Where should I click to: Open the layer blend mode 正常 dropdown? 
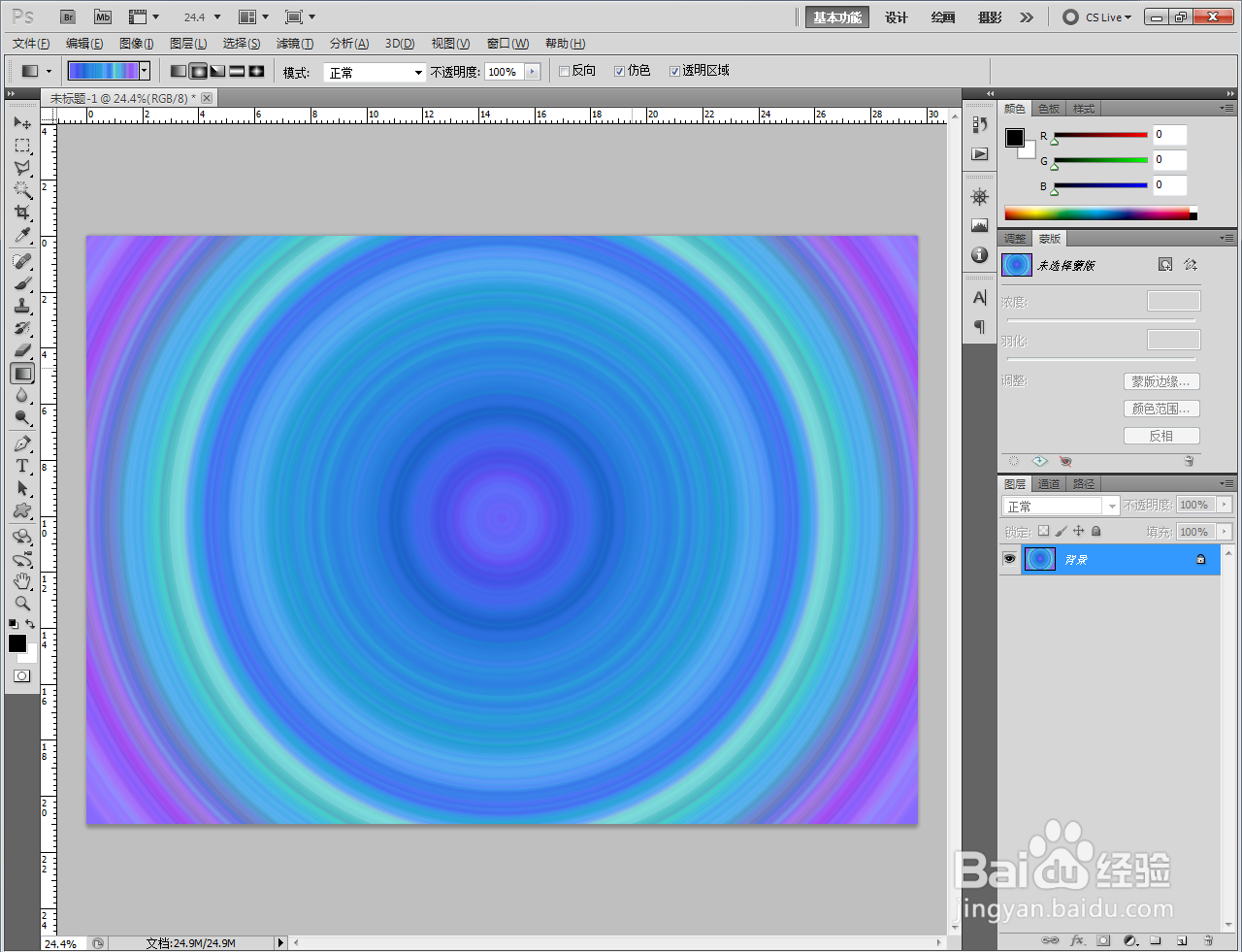[1061, 506]
